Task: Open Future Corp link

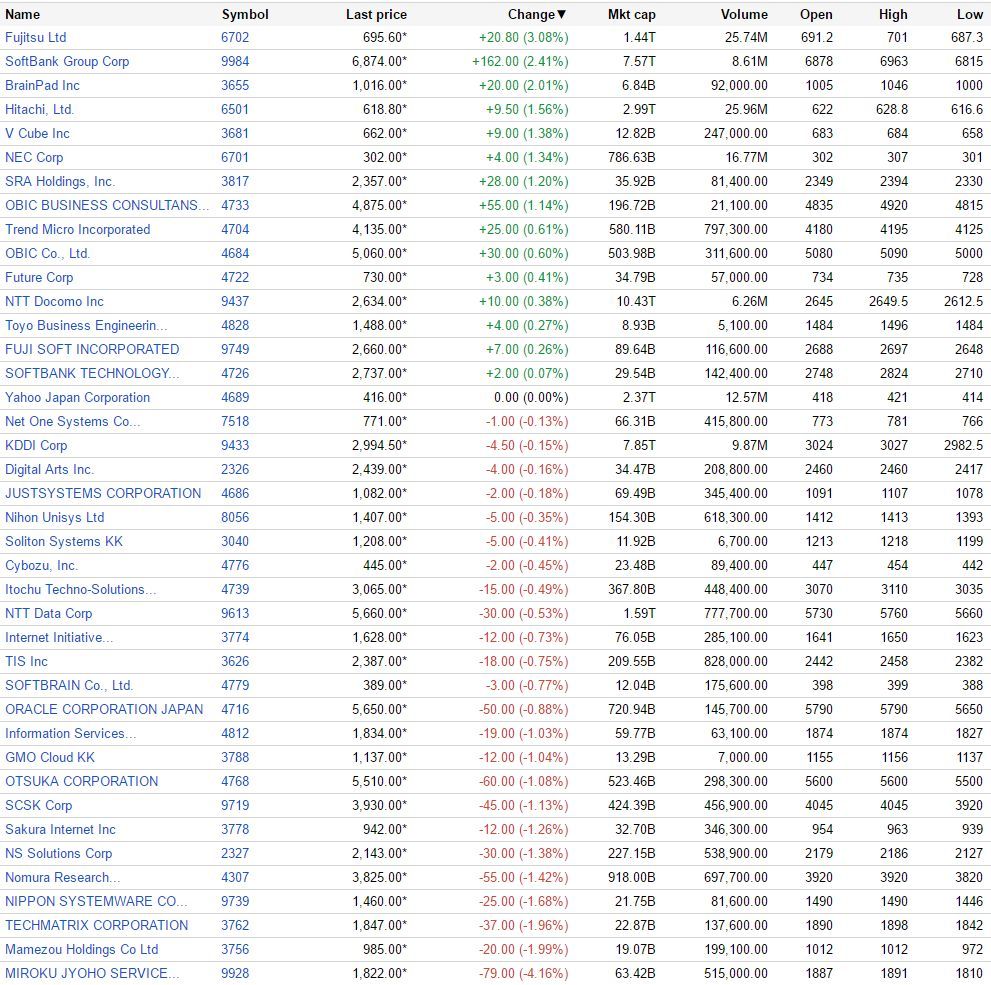Action: 39,277
